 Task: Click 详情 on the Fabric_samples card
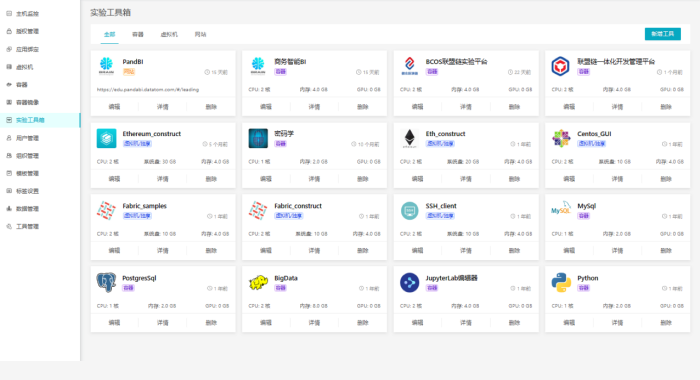point(162,251)
